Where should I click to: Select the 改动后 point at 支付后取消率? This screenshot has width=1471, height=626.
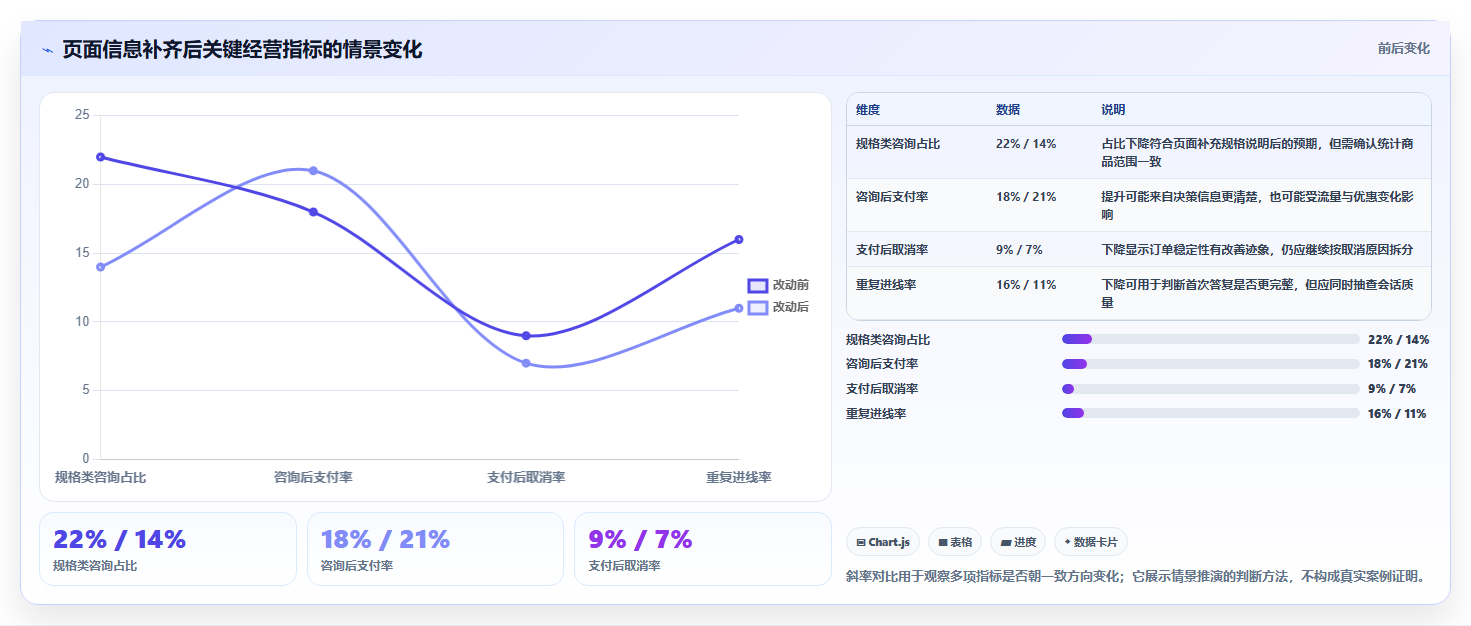point(526,363)
